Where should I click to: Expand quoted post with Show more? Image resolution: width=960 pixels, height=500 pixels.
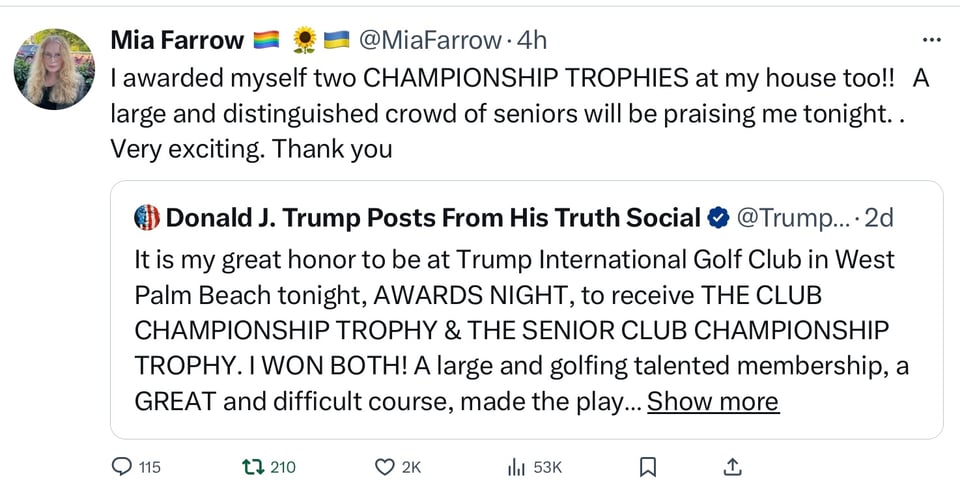[x=713, y=402]
